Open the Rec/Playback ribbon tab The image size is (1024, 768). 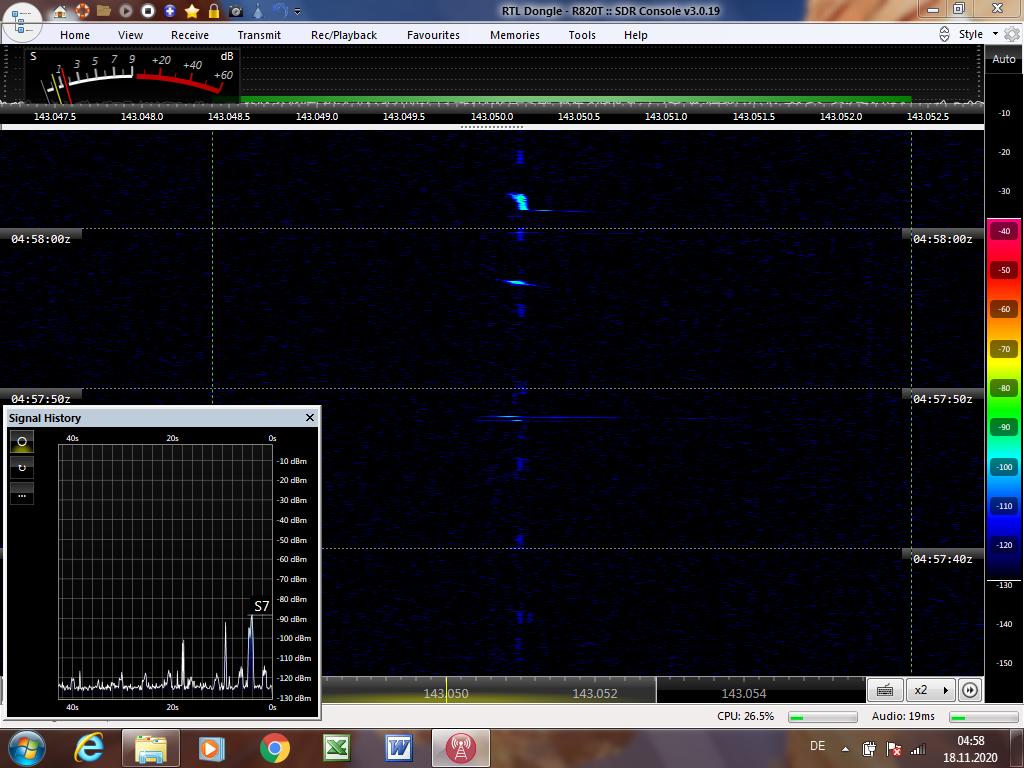tap(344, 35)
